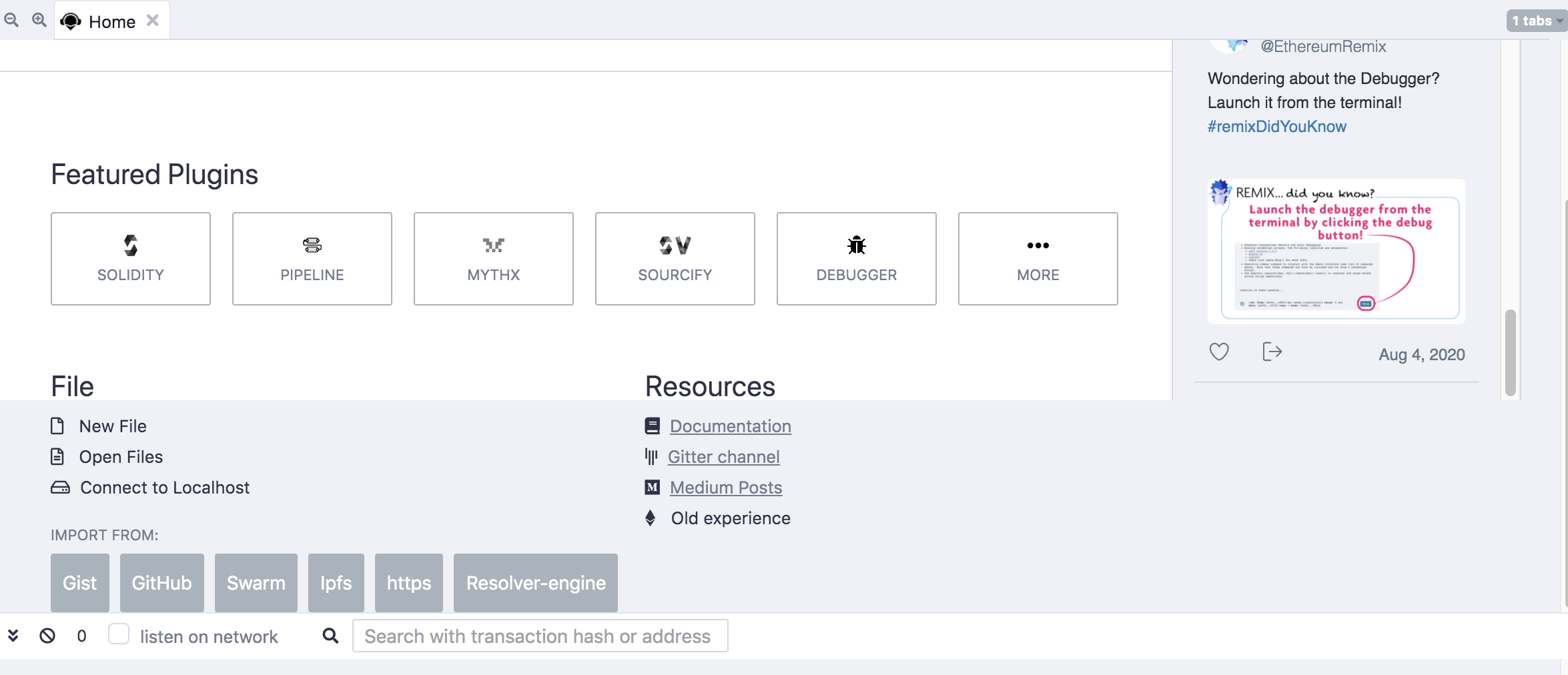Viewport: 1568px width, 675px height.
Task: Open the 1 tabs dropdown
Action: (1536, 21)
